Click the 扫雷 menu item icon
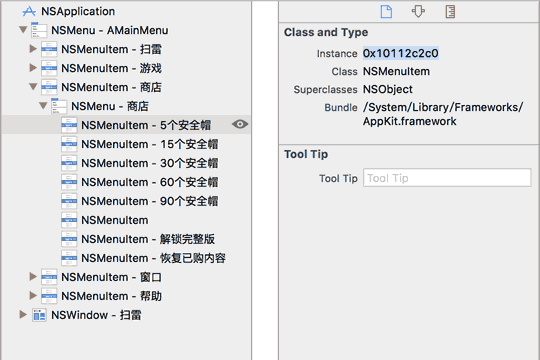The image size is (540, 360). click(49, 49)
